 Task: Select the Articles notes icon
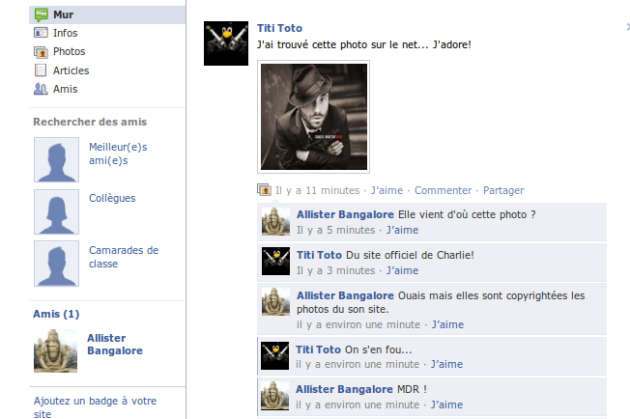pos(41,70)
